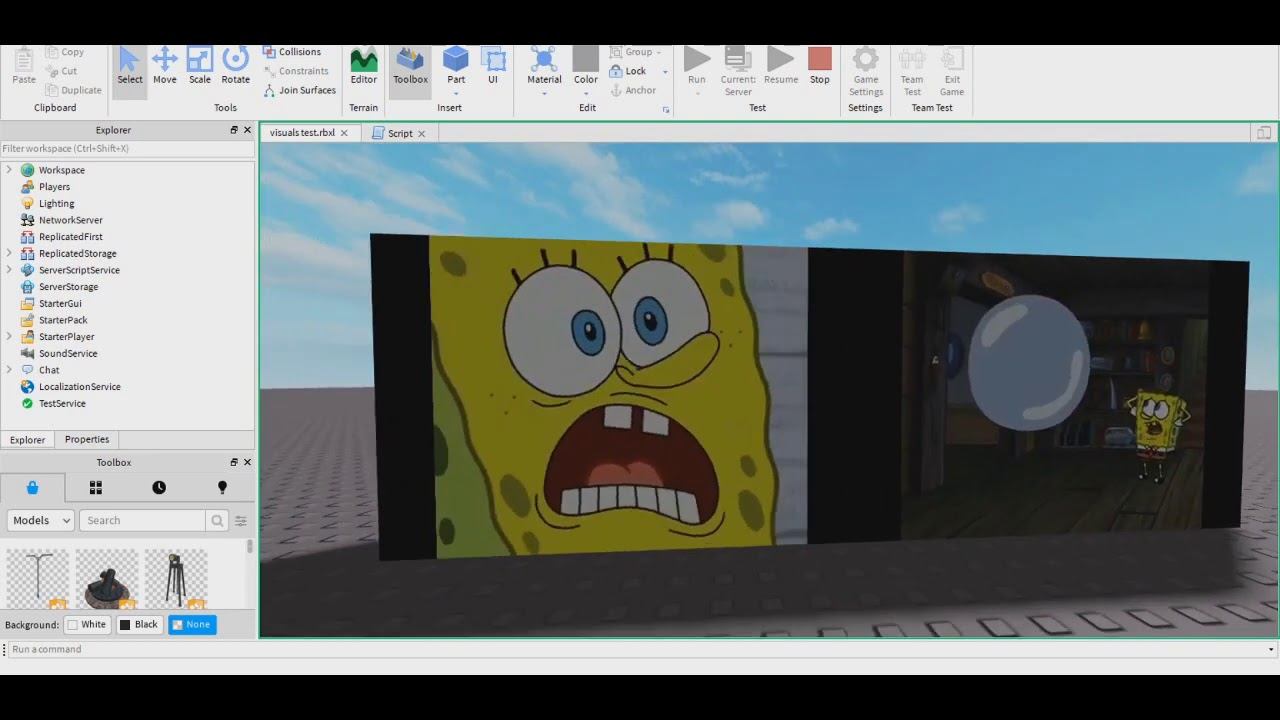Open the Material picker
The width and height of the screenshot is (1280, 720).
pyautogui.click(x=544, y=62)
